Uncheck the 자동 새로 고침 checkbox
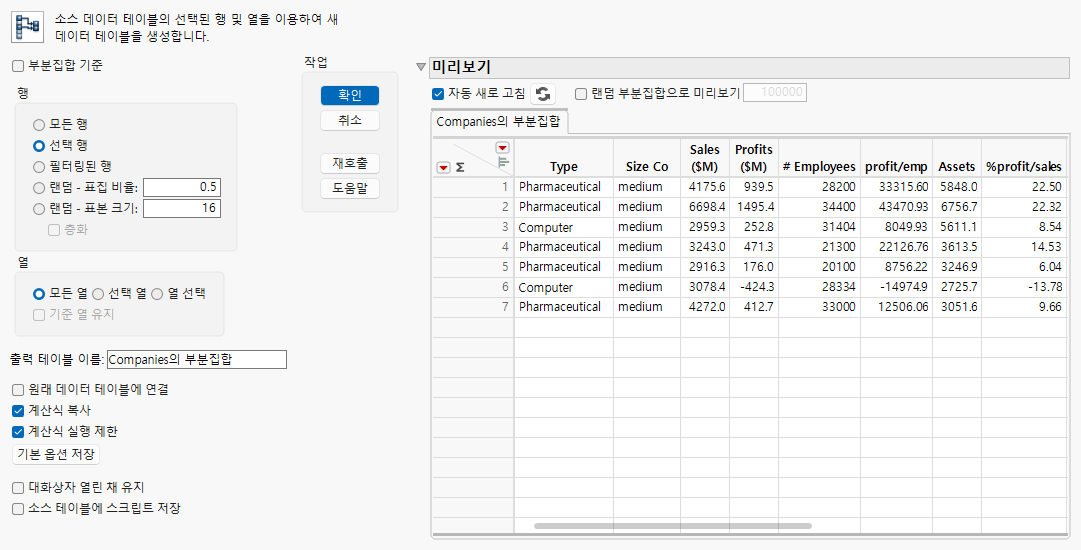This screenshot has width=1081, height=550. pos(437,93)
